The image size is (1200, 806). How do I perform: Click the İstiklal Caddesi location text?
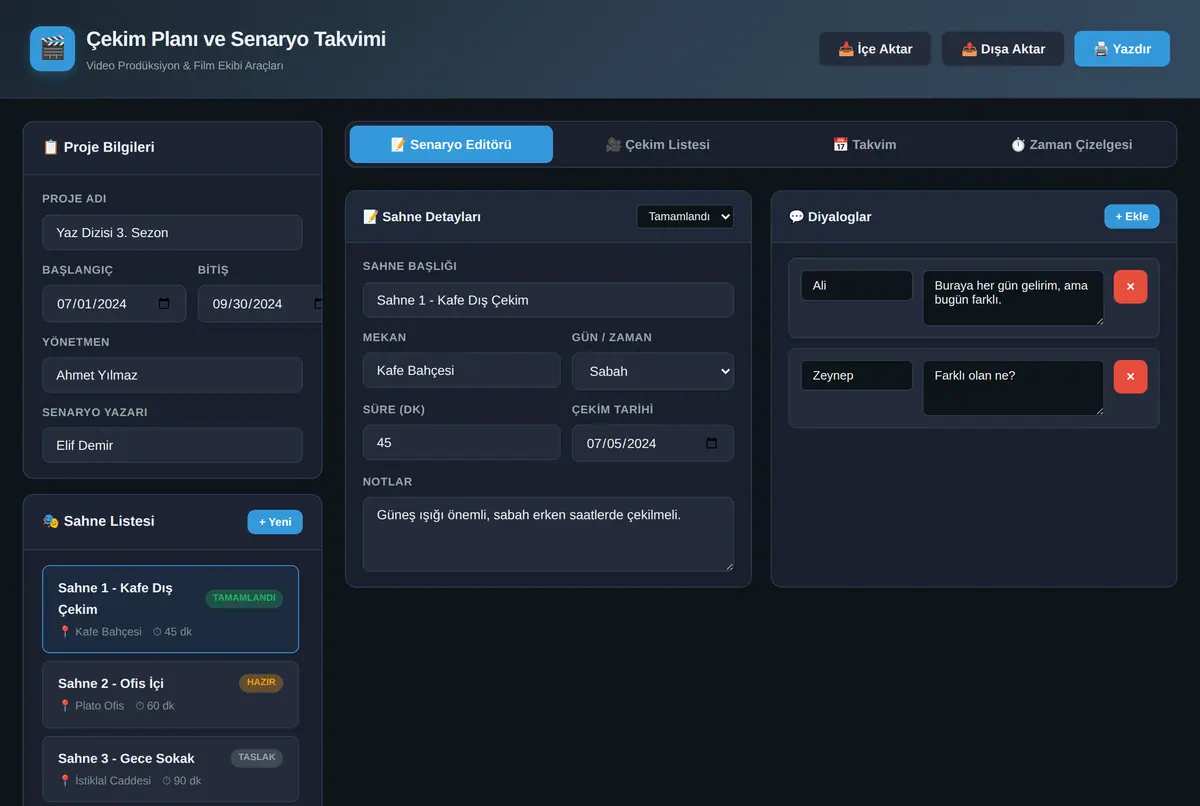[x=113, y=781]
